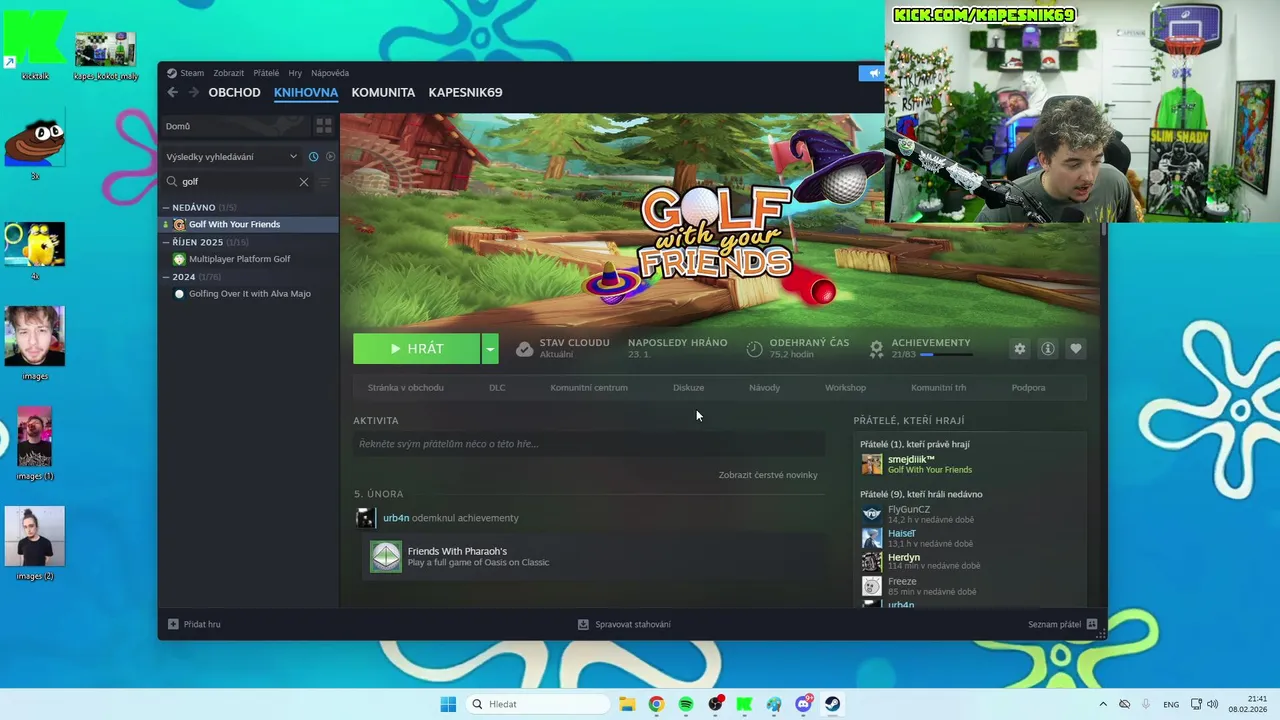Switch to the OBCHOD tab
This screenshot has height=720, width=1280.
point(234,92)
